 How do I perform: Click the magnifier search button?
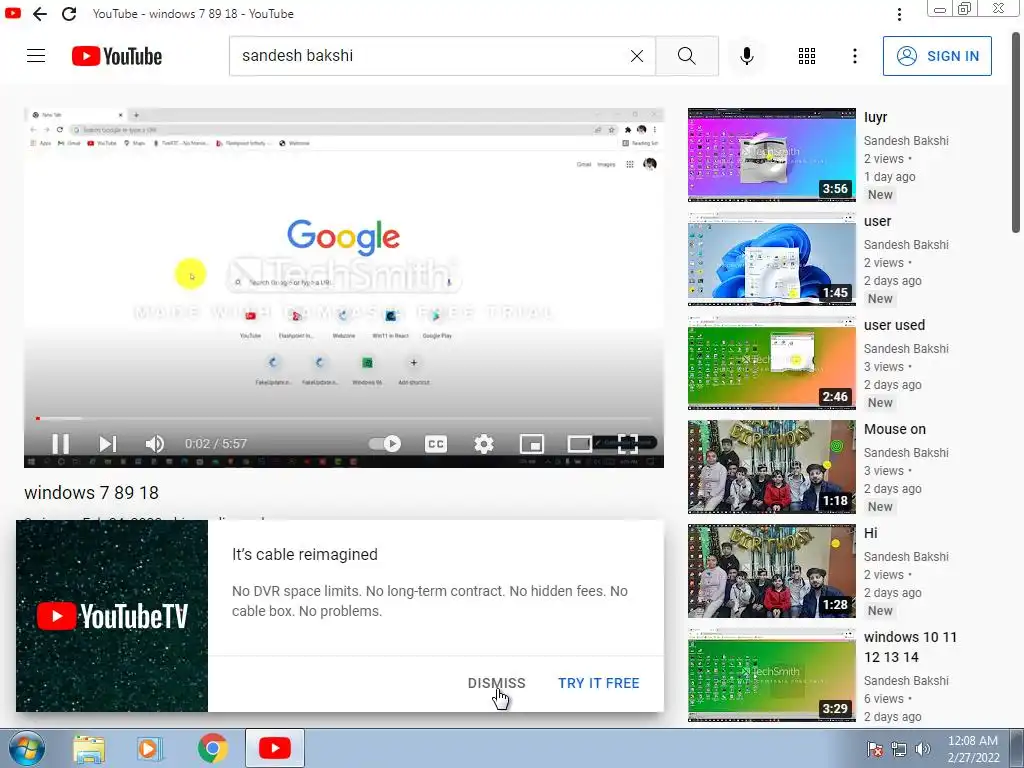click(x=686, y=56)
